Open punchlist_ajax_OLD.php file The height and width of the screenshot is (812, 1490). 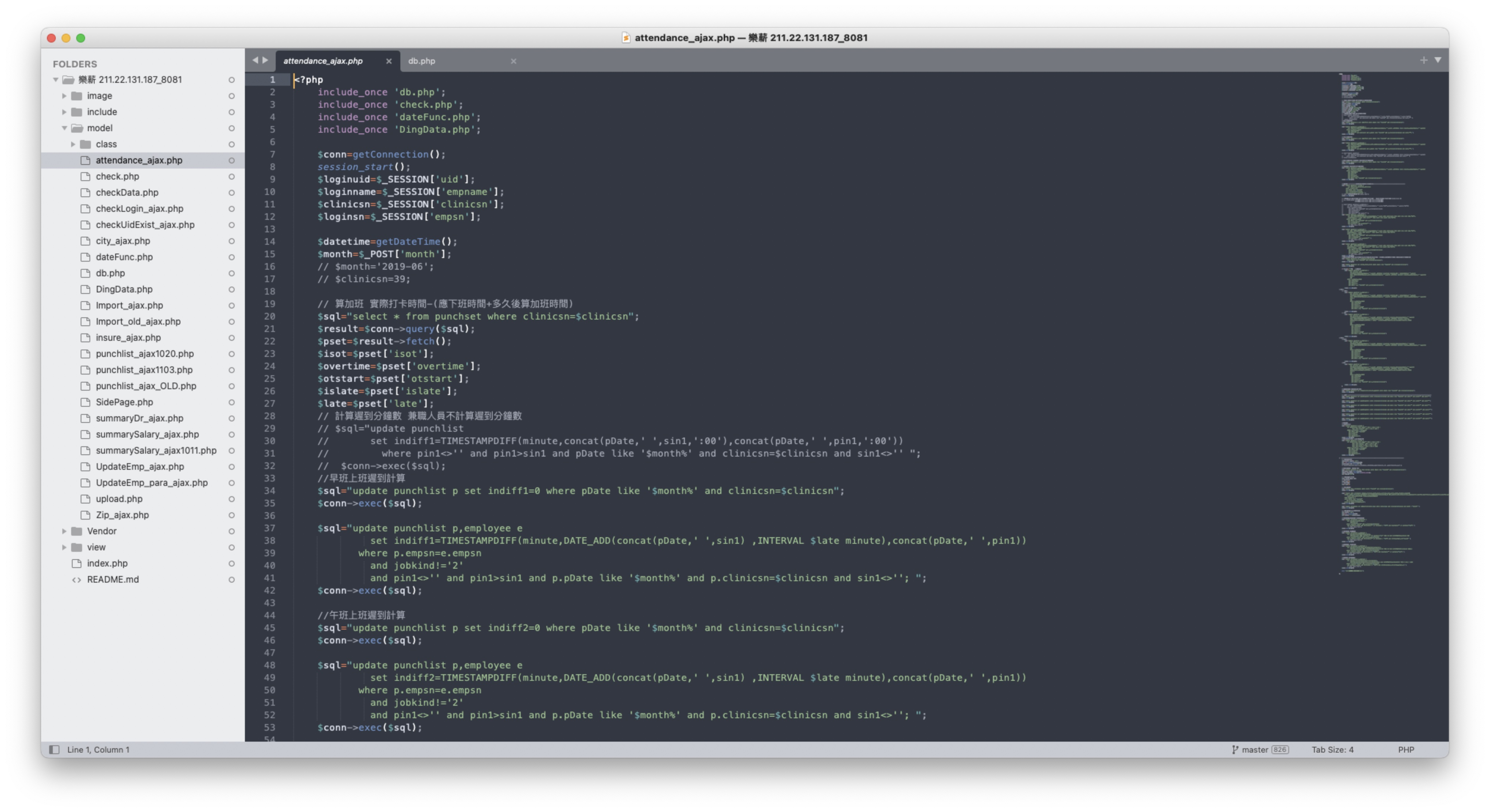[146, 386]
